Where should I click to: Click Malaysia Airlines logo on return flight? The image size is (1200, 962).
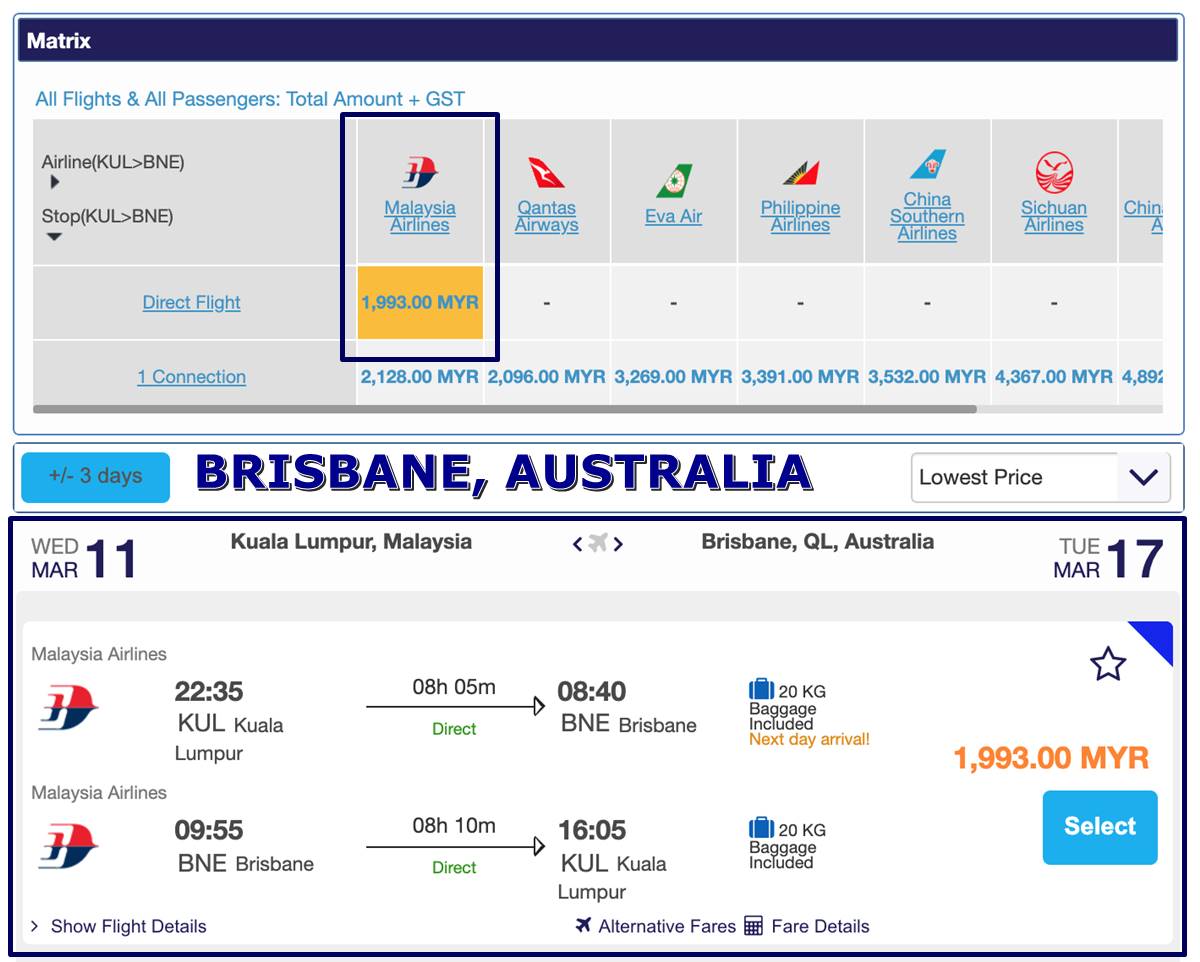(69, 848)
